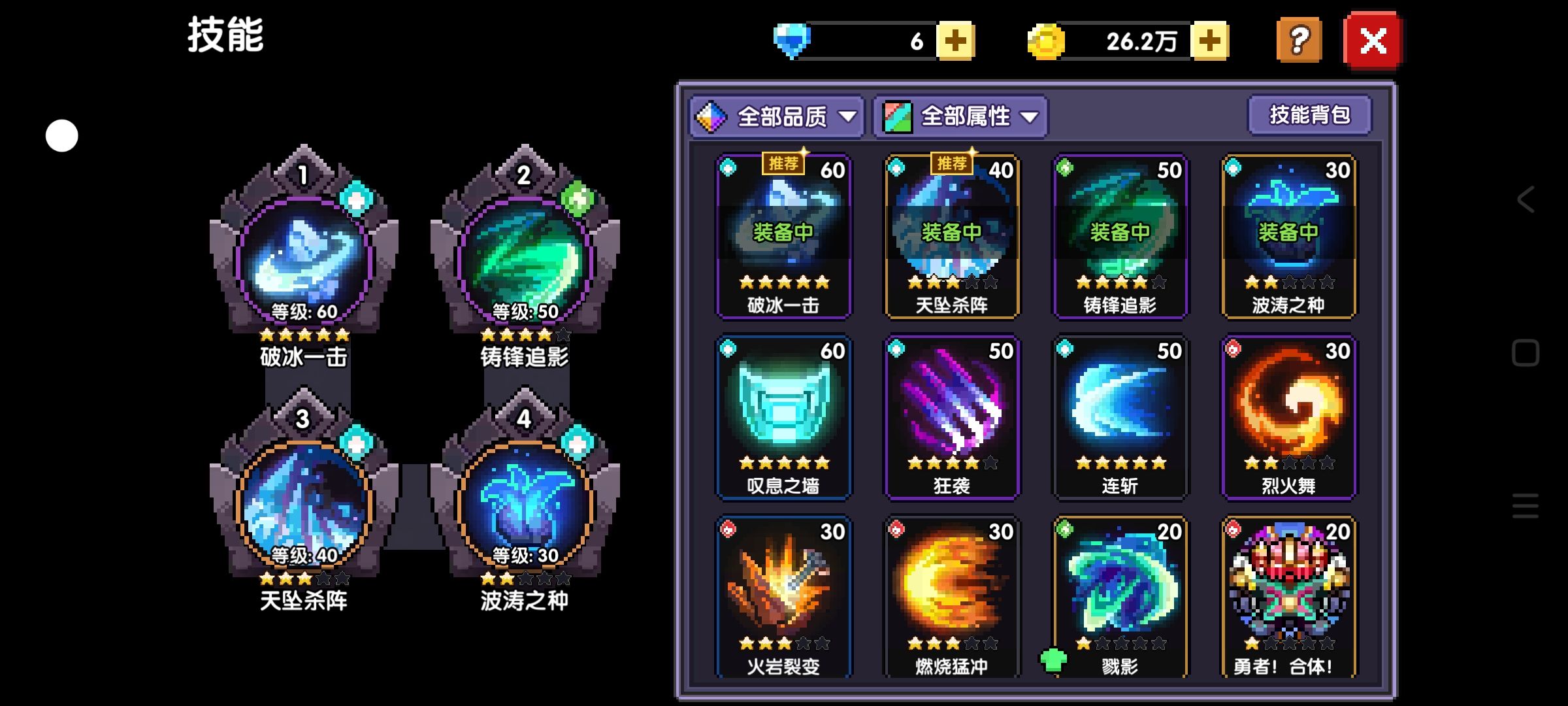The height and width of the screenshot is (706, 1568).
Task: Add diamonds with the plus button
Action: click(x=955, y=41)
